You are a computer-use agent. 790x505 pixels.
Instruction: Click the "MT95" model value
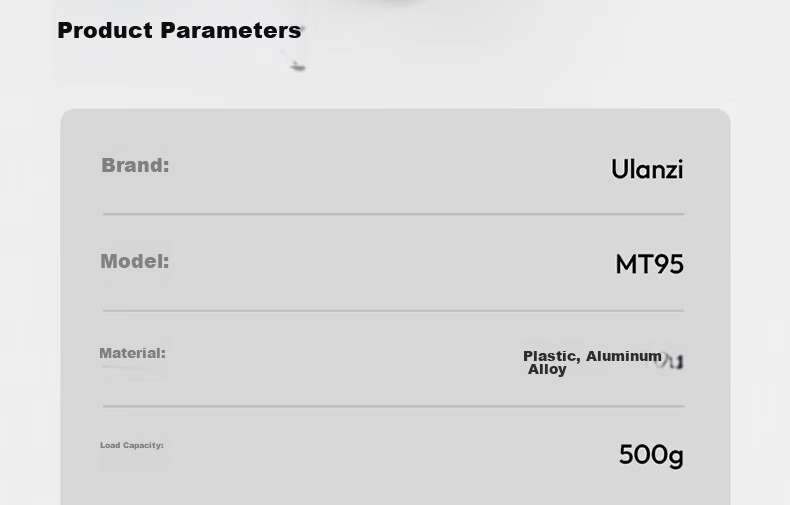(x=649, y=264)
